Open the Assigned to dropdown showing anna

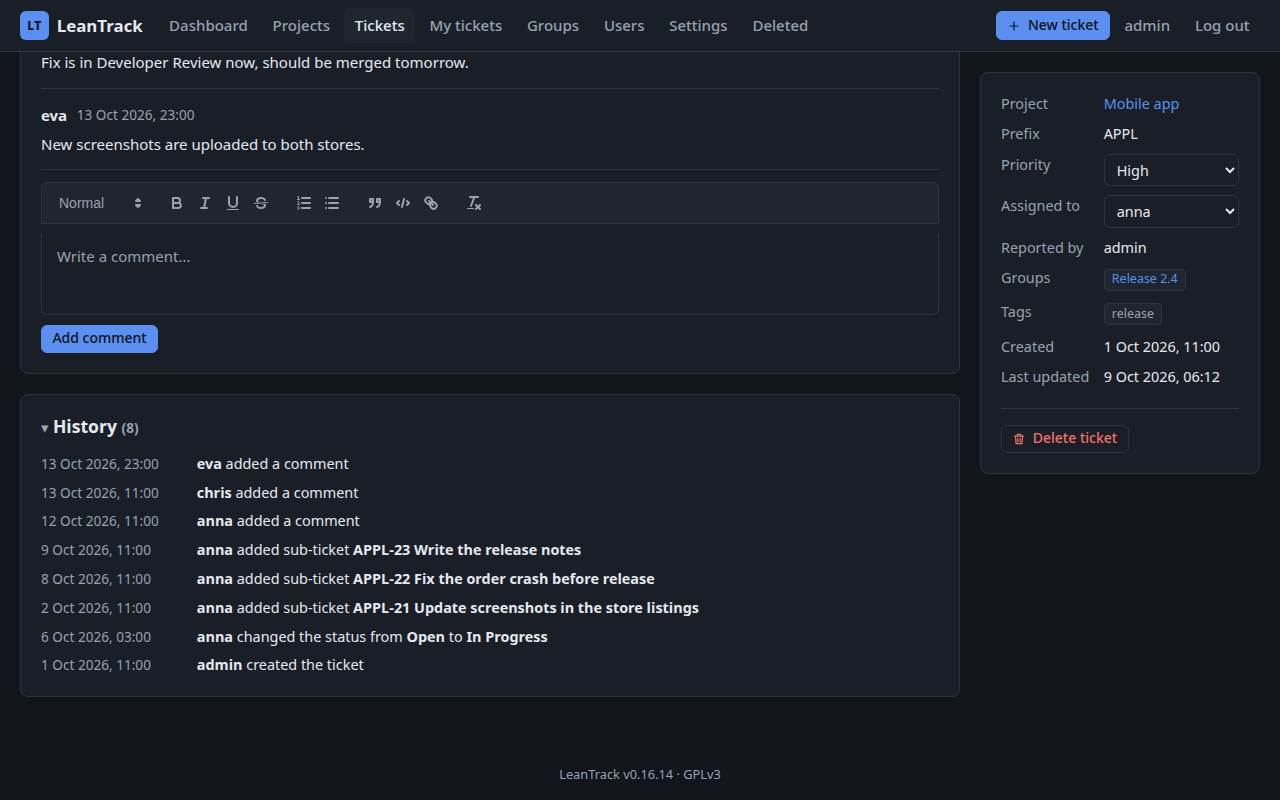coord(1171,211)
